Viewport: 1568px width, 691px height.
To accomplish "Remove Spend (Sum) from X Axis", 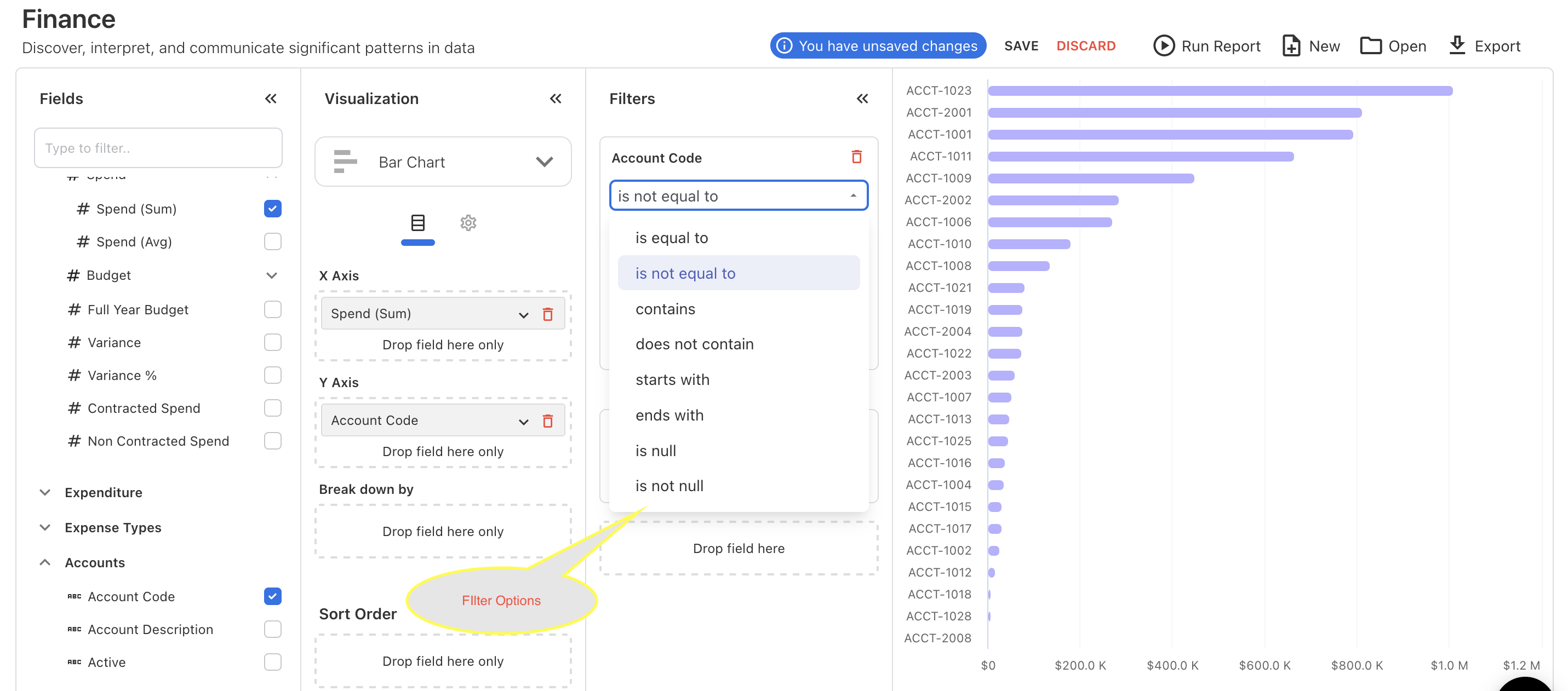I will (548, 314).
